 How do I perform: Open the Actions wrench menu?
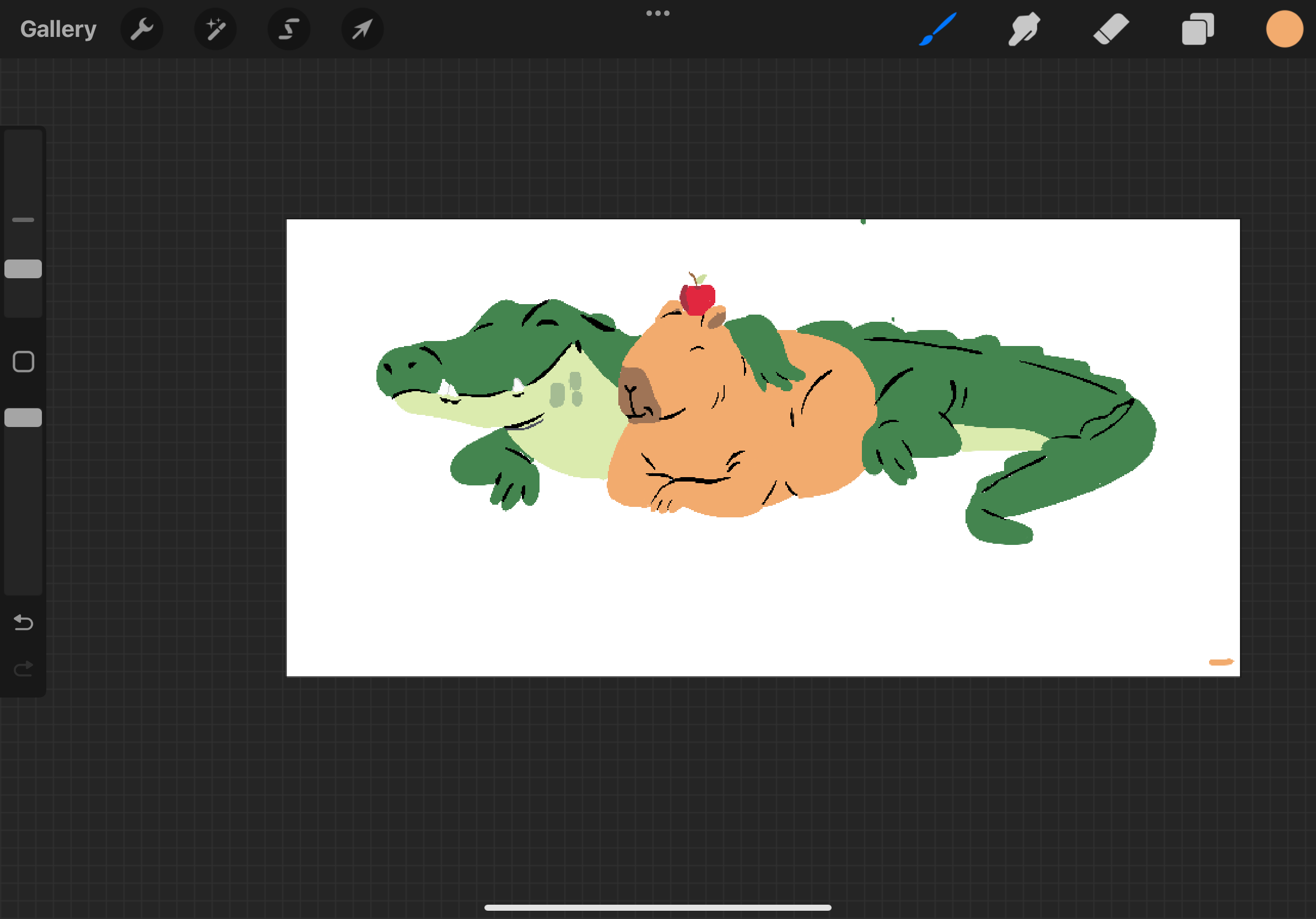pyautogui.click(x=142, y=29)
